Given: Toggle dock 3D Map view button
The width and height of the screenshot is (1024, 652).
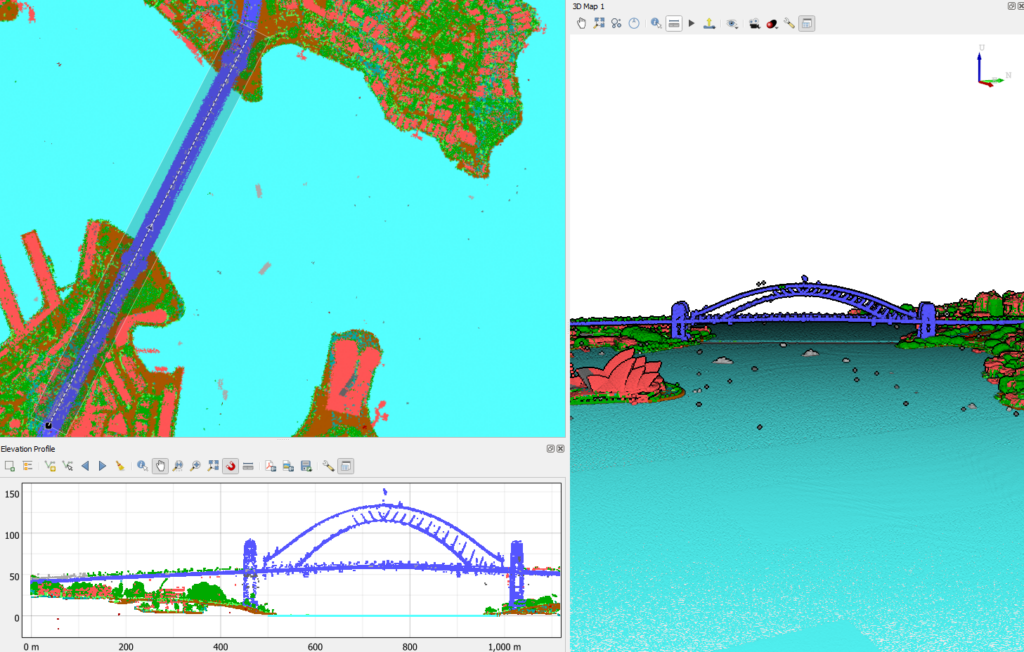Looking at the screenshot, I should point(807,24).
